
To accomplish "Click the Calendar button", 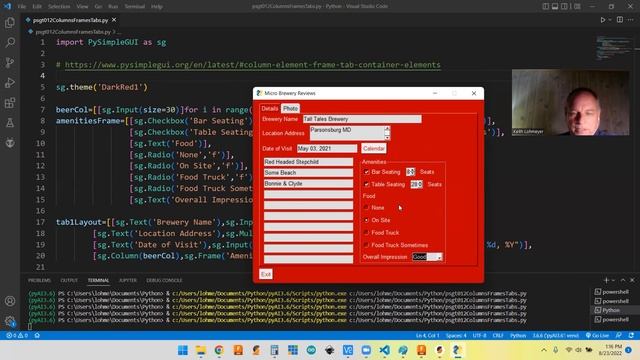I will (x=373, y=149).
